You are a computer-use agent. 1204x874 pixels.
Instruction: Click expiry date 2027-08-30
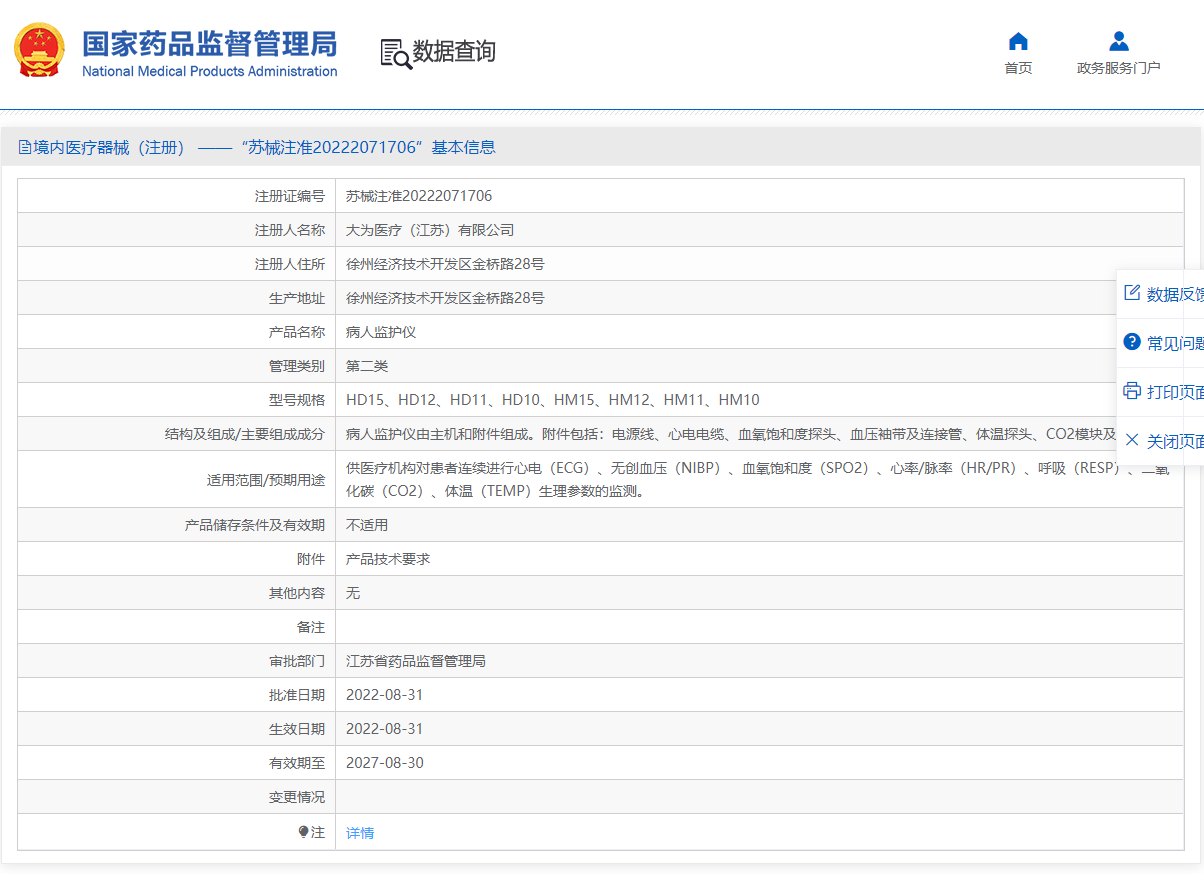pos(385,763)
